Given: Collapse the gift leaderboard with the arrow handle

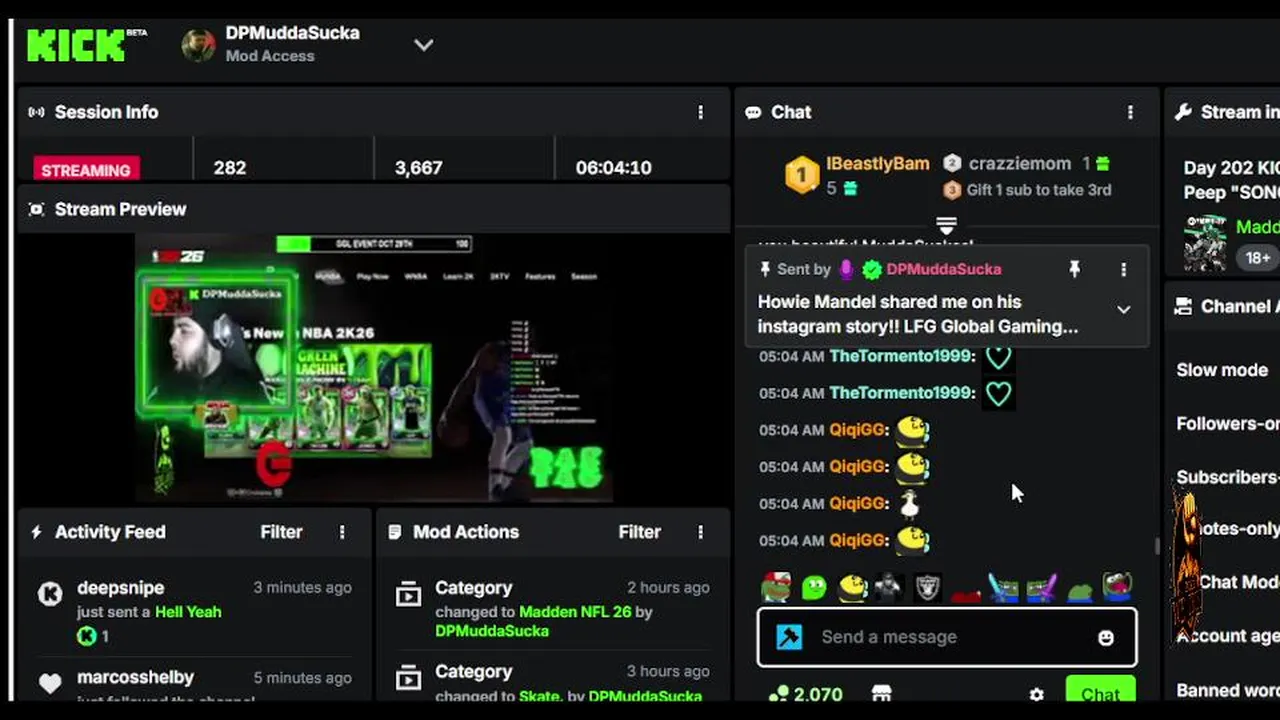Looking at the screenshot, I should click(x=946, y=225).
